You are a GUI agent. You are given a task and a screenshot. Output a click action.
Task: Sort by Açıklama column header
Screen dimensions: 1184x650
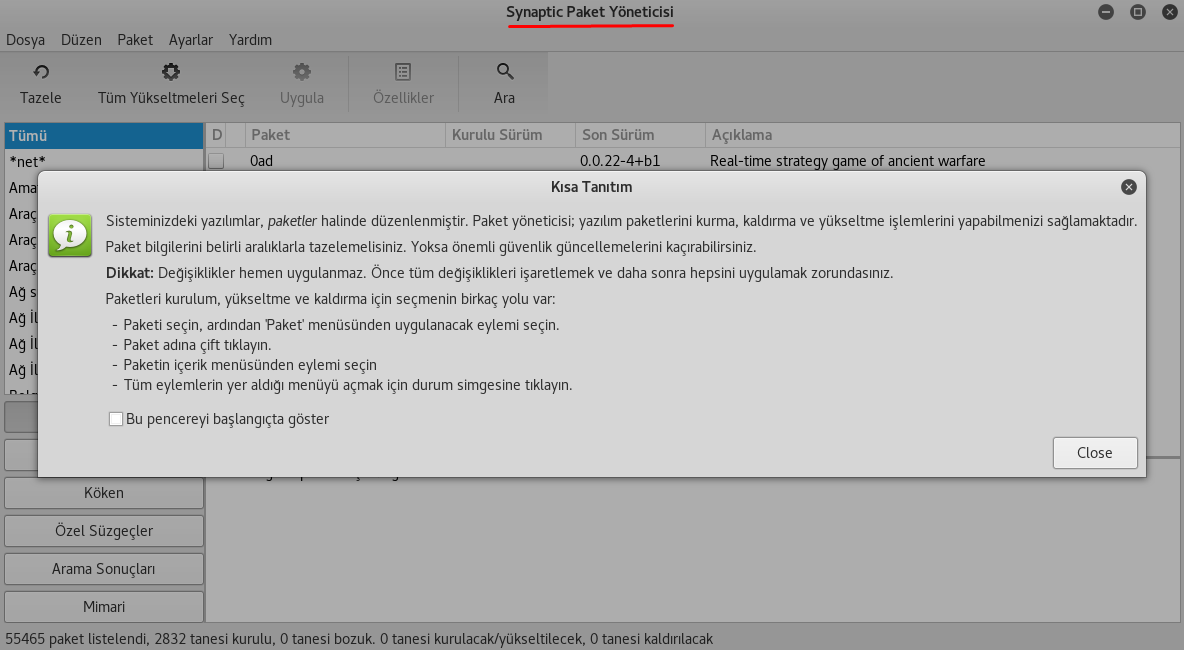click(942, 135)
